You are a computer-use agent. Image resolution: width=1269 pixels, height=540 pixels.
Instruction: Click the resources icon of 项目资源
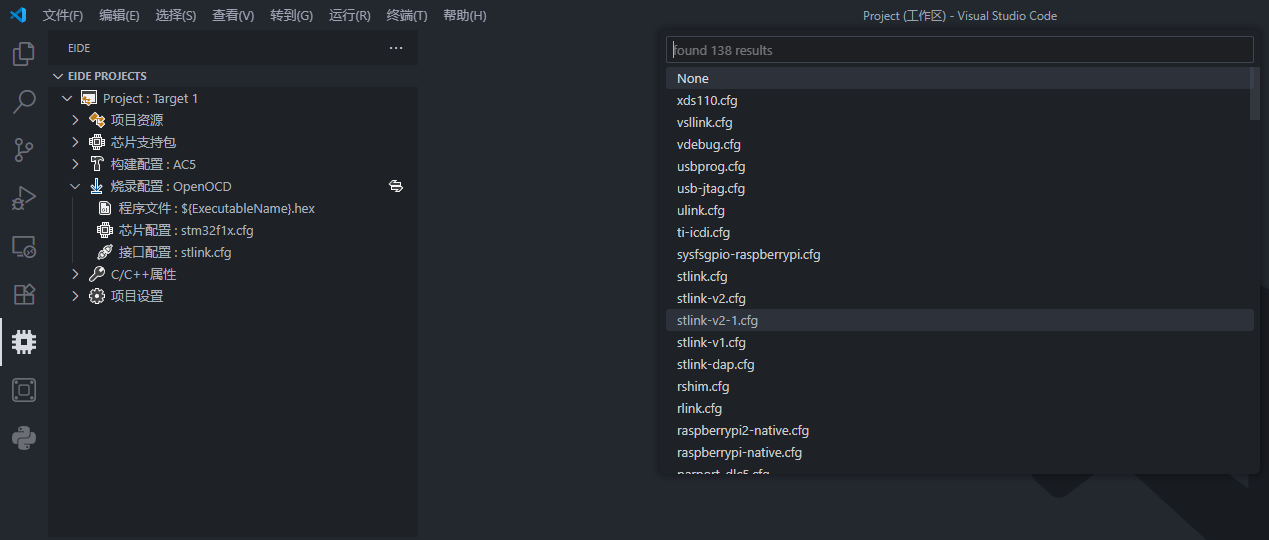coord(97,120)
